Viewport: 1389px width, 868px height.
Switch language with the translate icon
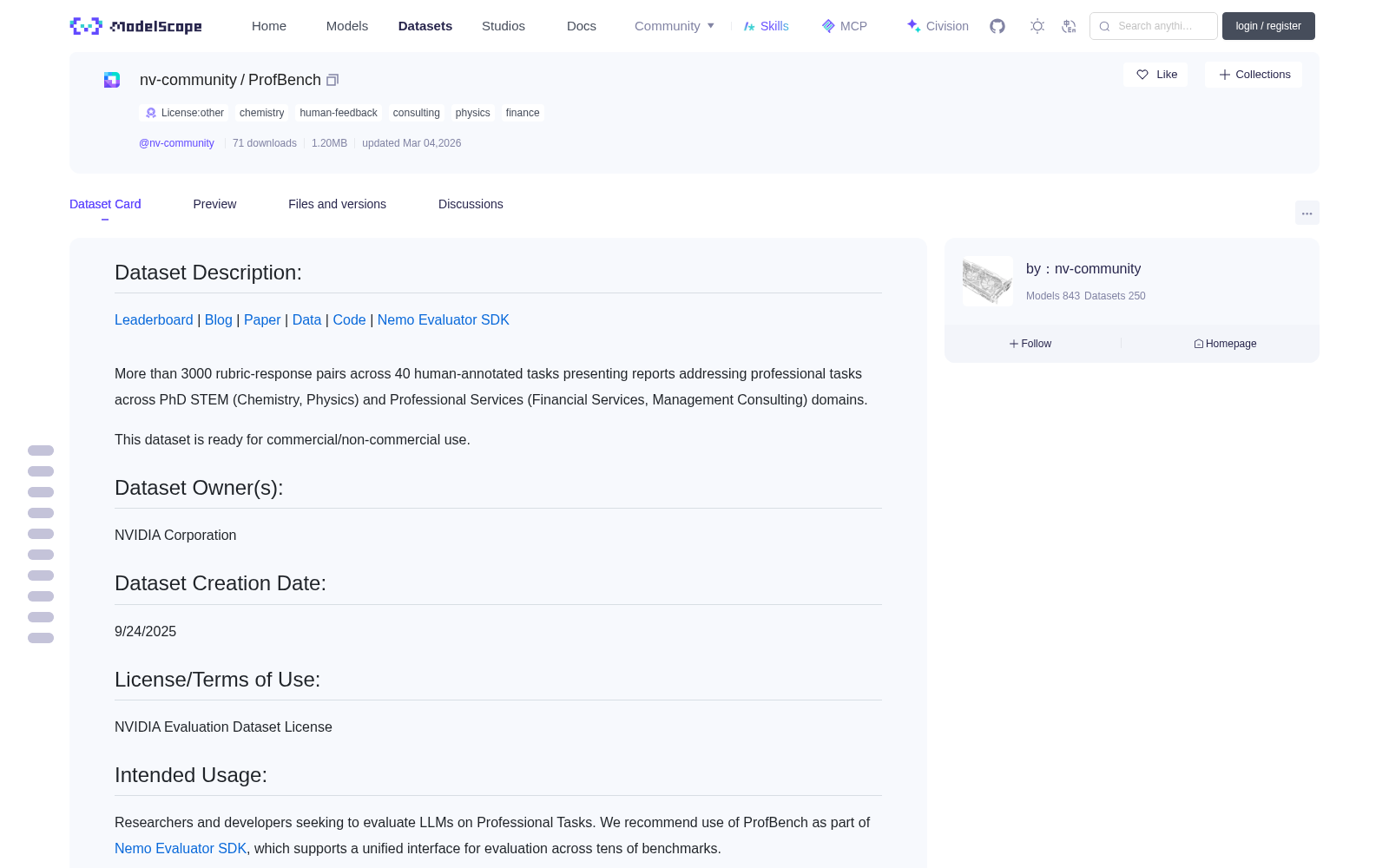(1069, 26)
